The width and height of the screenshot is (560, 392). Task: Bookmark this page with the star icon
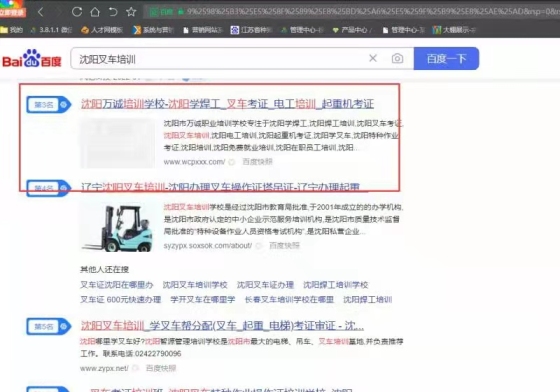[131, 12]
